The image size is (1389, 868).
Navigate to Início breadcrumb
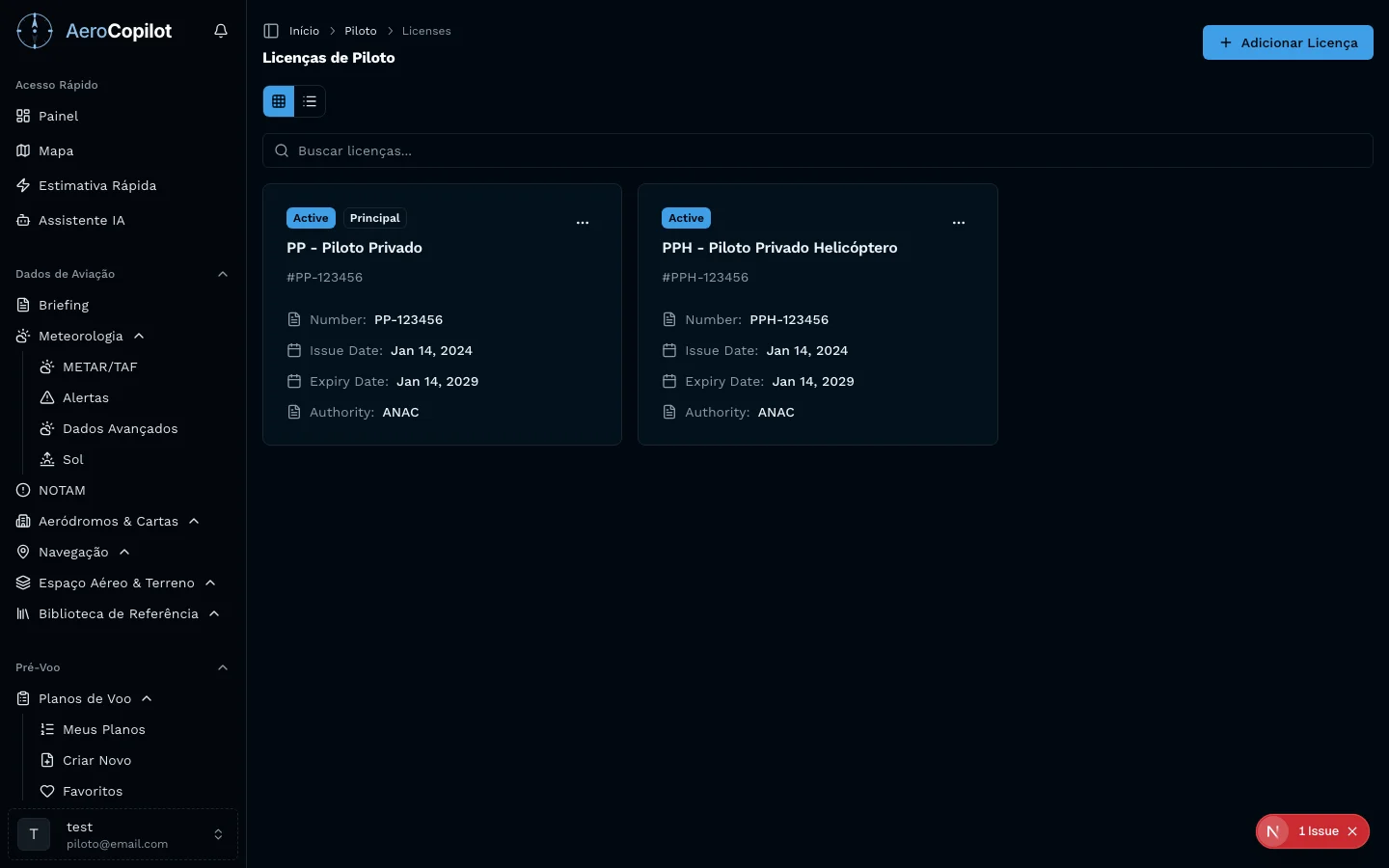tap(304, 31)
